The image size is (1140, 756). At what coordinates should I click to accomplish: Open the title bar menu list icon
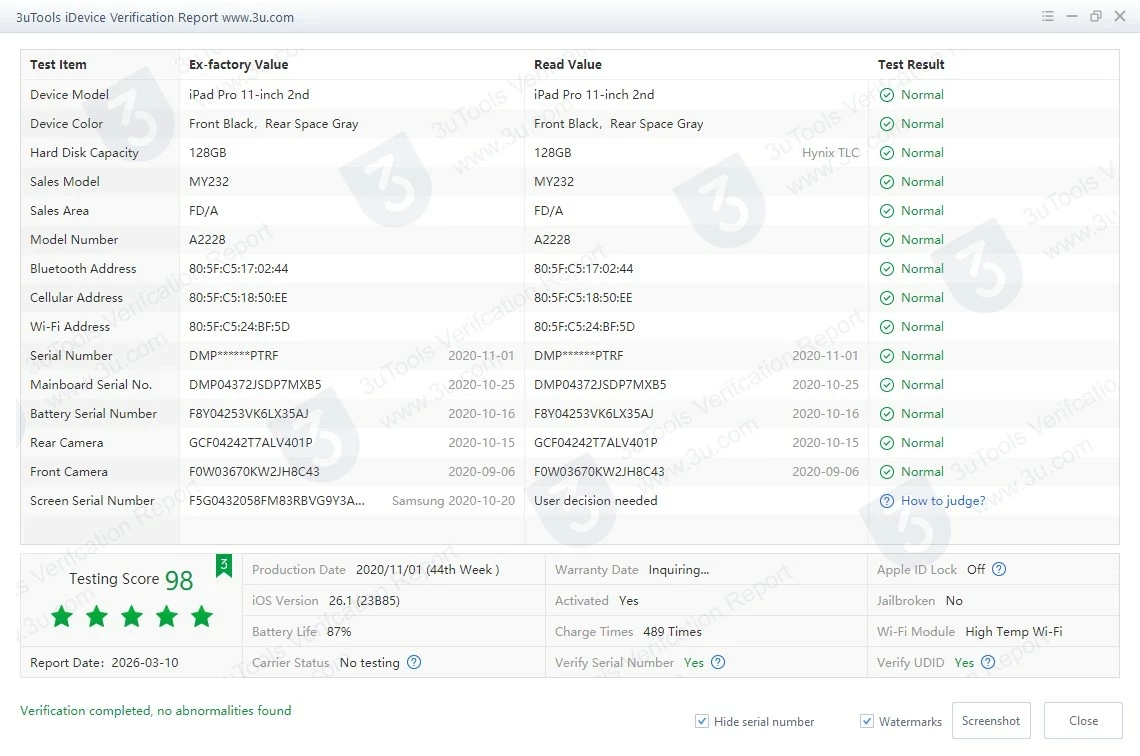(x=1047, y=17)
